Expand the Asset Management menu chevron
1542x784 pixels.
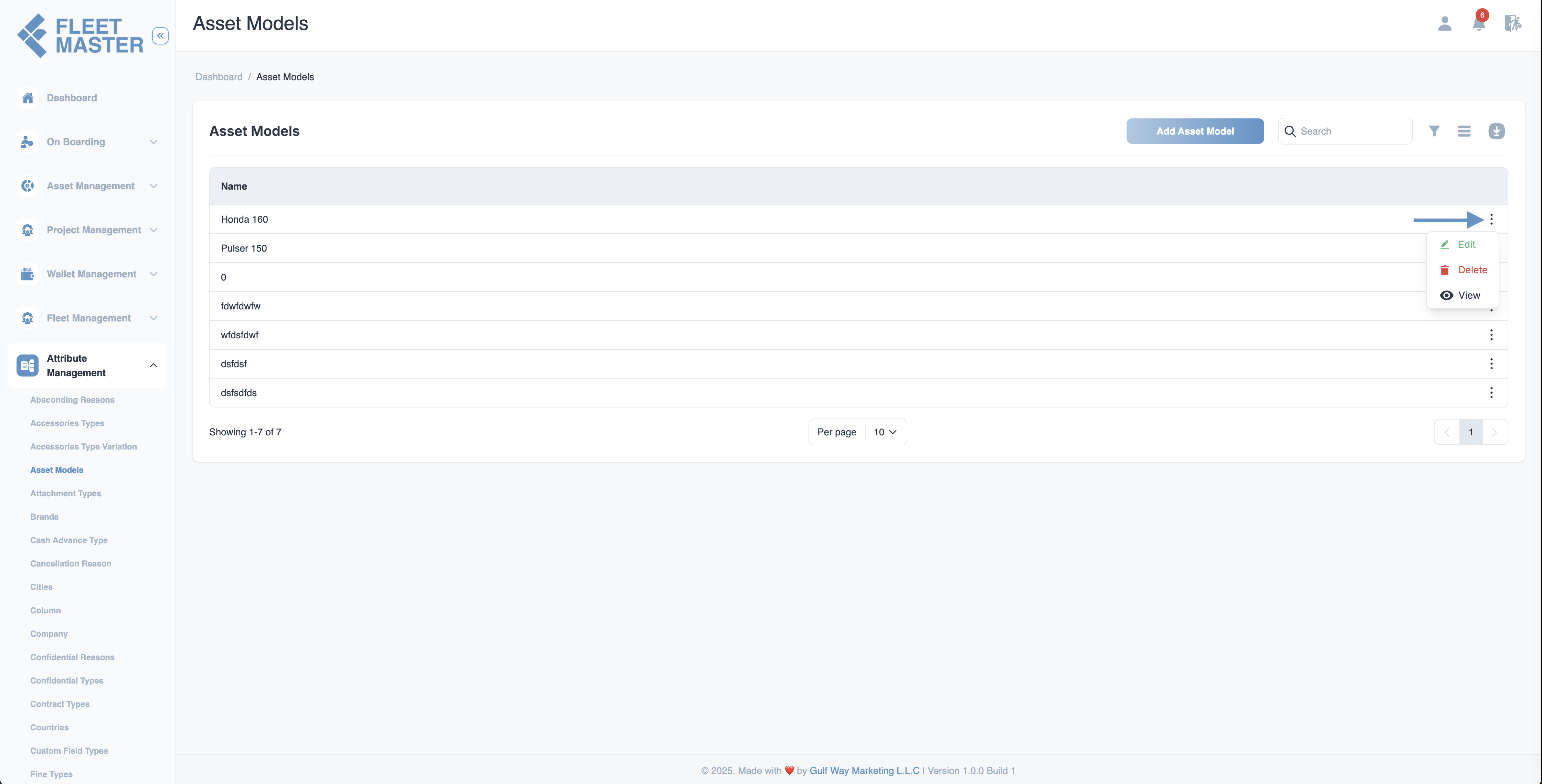pyautogui.click(x=153, y=186)
